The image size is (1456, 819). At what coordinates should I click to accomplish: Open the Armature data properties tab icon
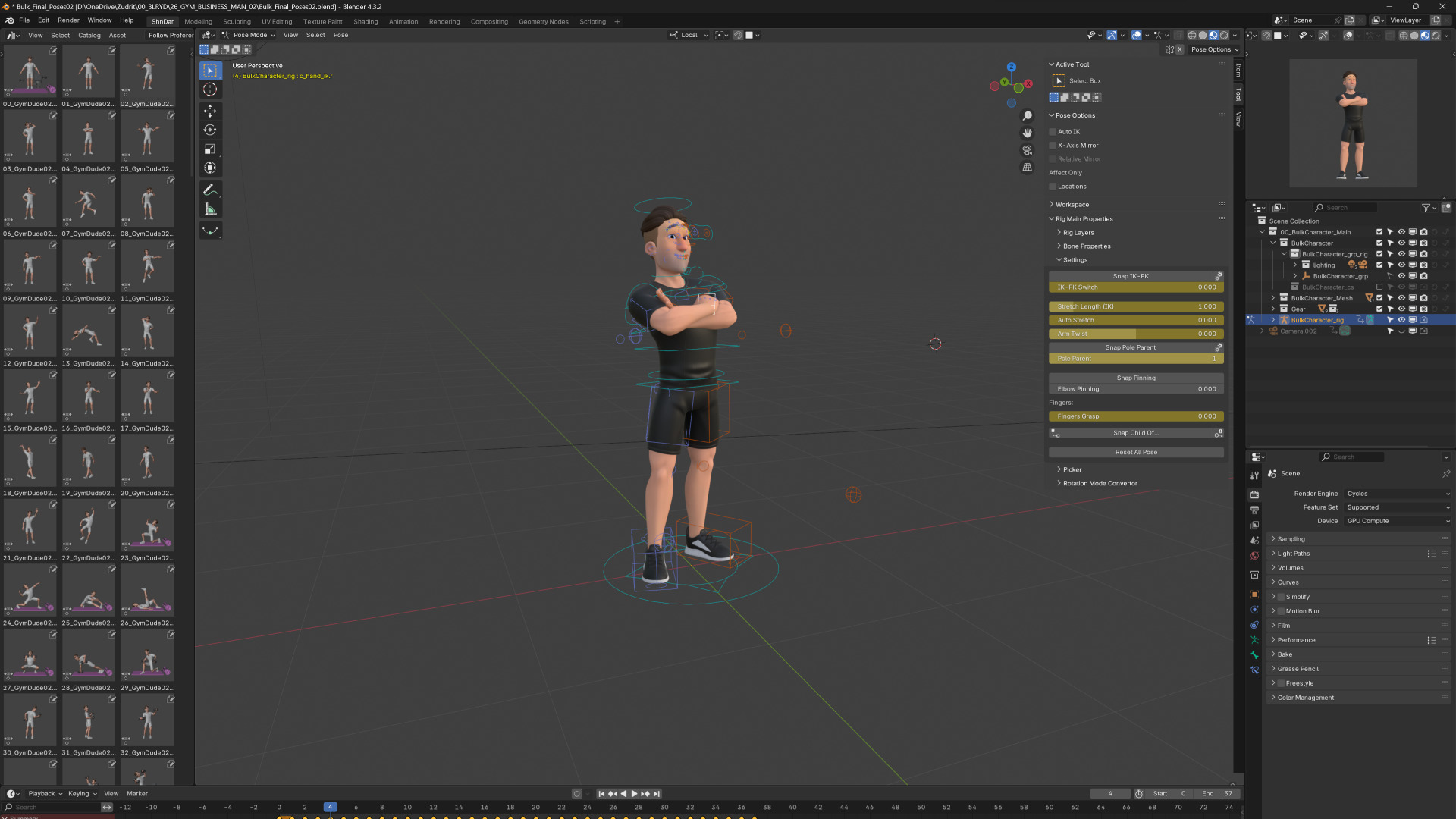[x=1254, y=640]
